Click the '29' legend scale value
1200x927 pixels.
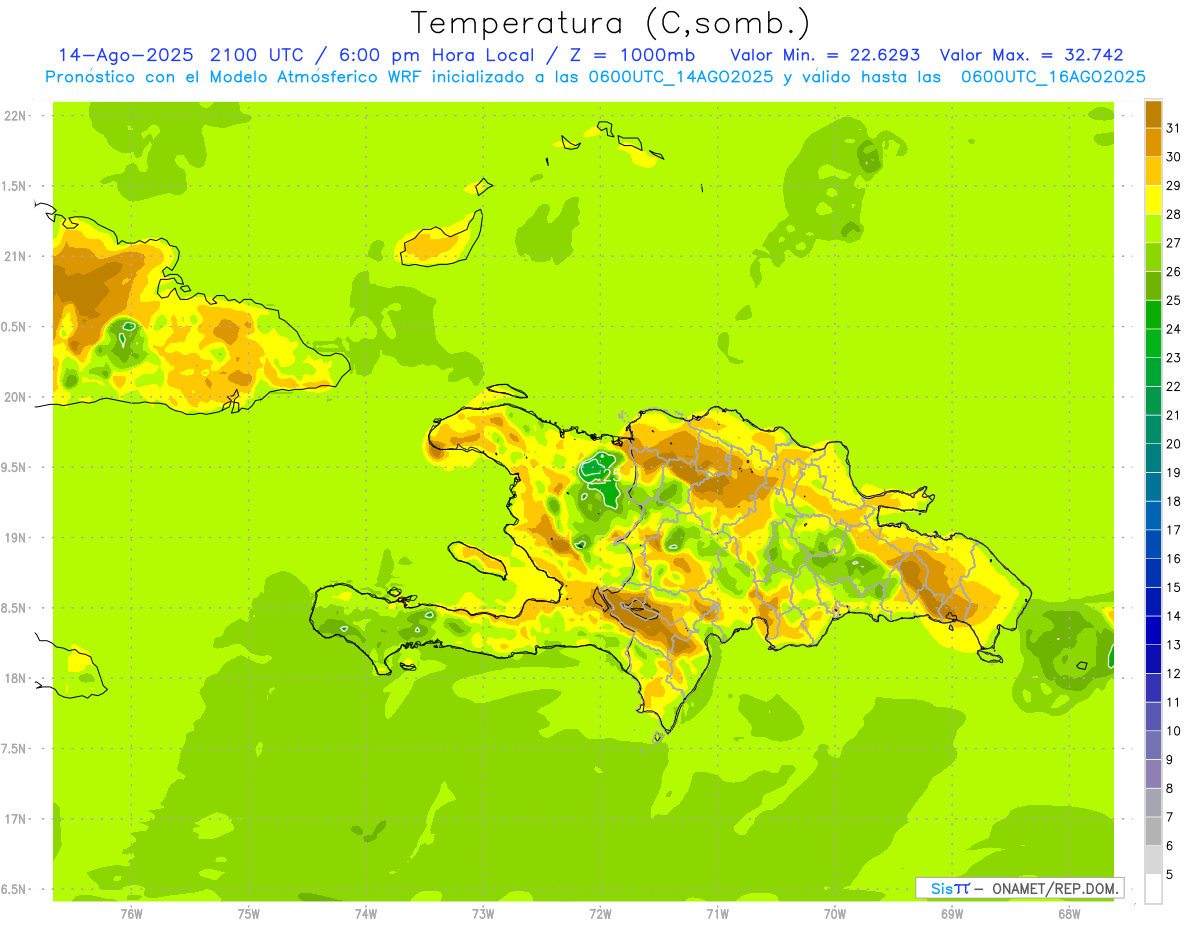tap(1174, 185)
